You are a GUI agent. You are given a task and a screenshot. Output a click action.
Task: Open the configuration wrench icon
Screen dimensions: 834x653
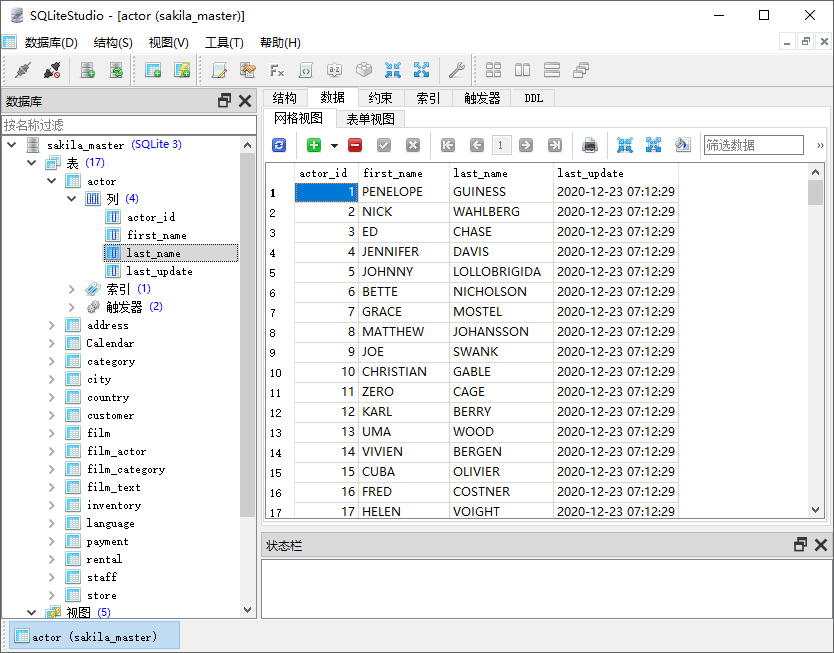457,70
